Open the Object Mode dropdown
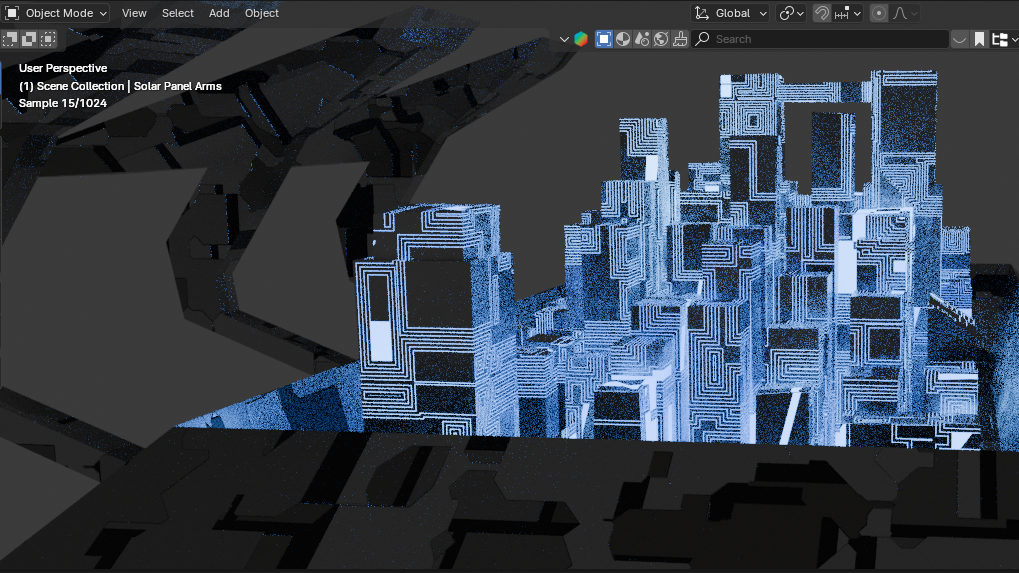 point(57,13)
